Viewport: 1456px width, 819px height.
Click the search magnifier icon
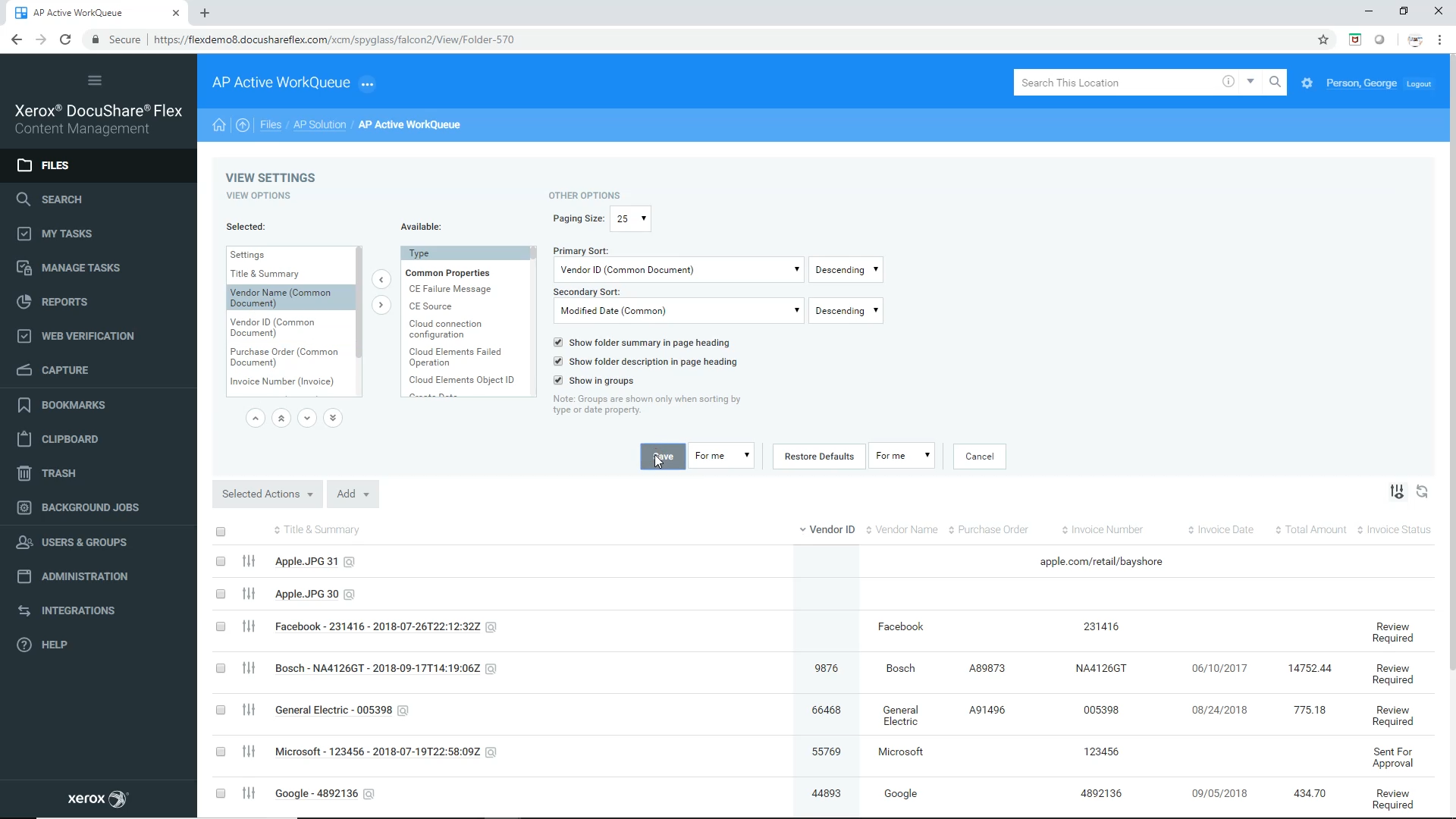point(1275,82)
